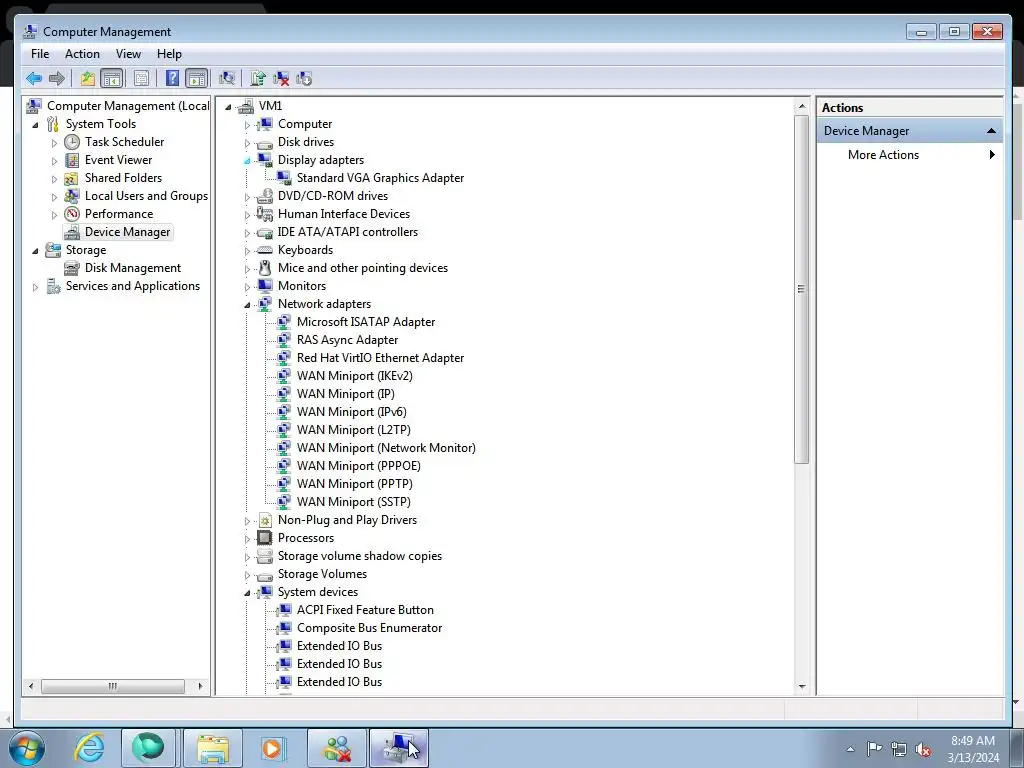
Task: Select ACPI Fixed Feature Button device
Action: click(365, 610)
